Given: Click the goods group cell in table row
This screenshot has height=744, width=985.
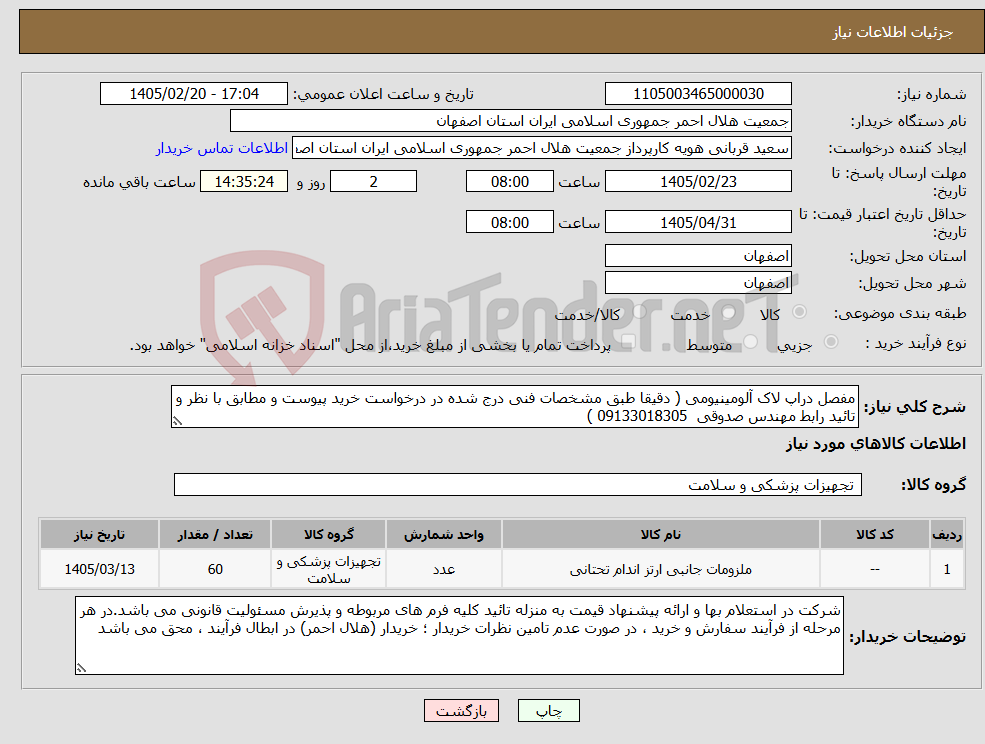Looking at the screenshot, I should pyautogui.click(x=329, y=569).
